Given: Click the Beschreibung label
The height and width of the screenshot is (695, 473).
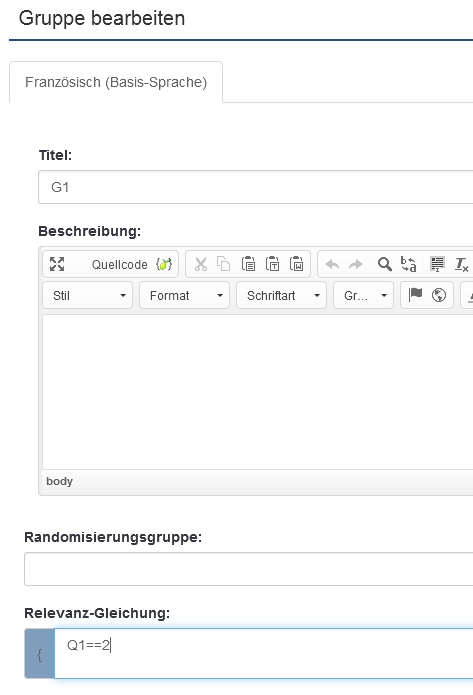Looking at the screenshot, I should [90, 231].
